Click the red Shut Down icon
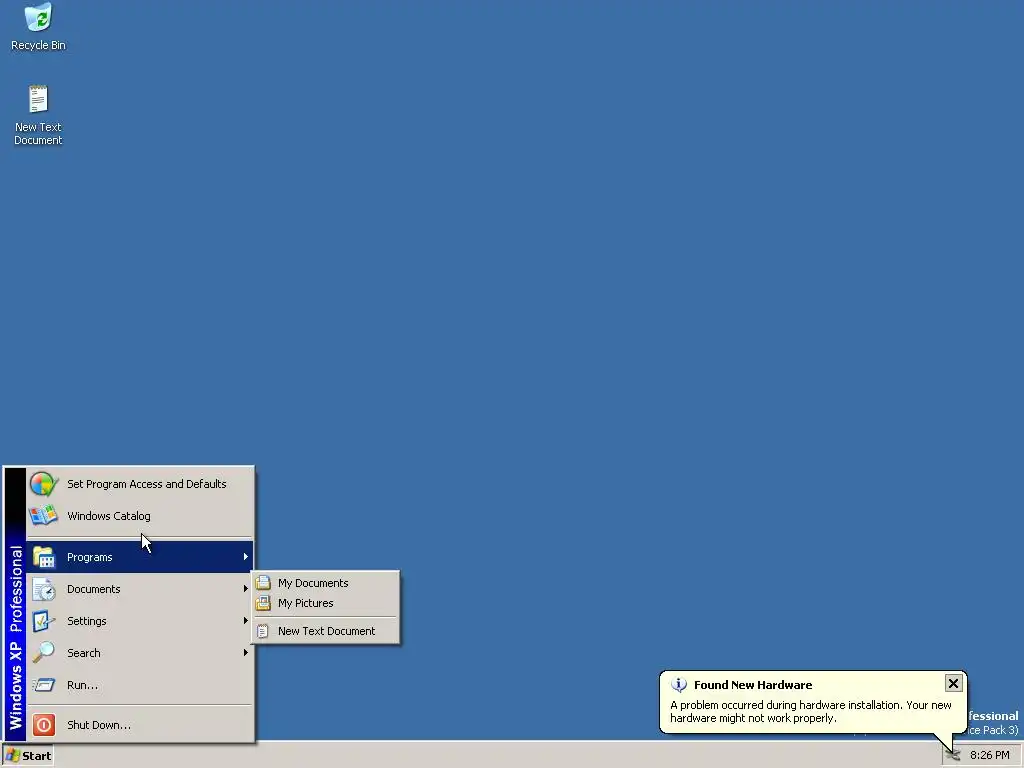This screenshot has height=768, width=1024. tap(44, 725)
